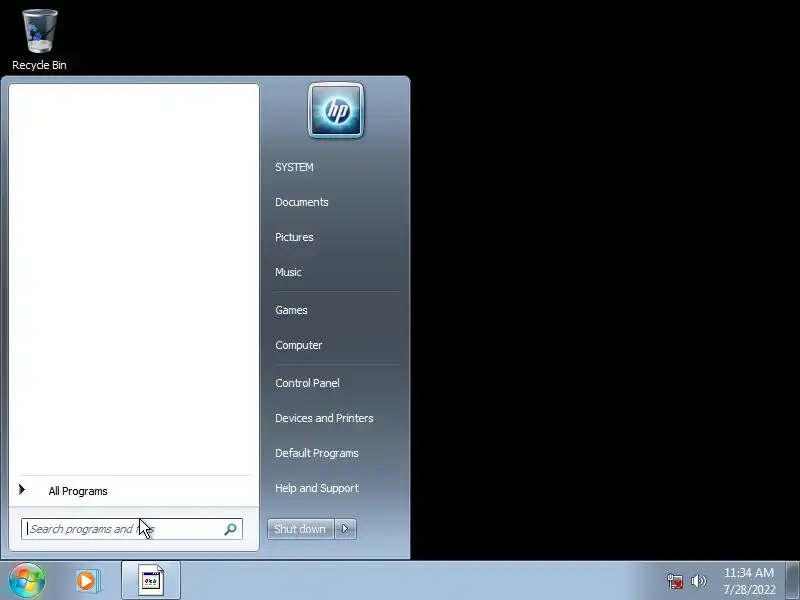
Task: Open the running program taskbar icon
Action: (x=151, y=581)
